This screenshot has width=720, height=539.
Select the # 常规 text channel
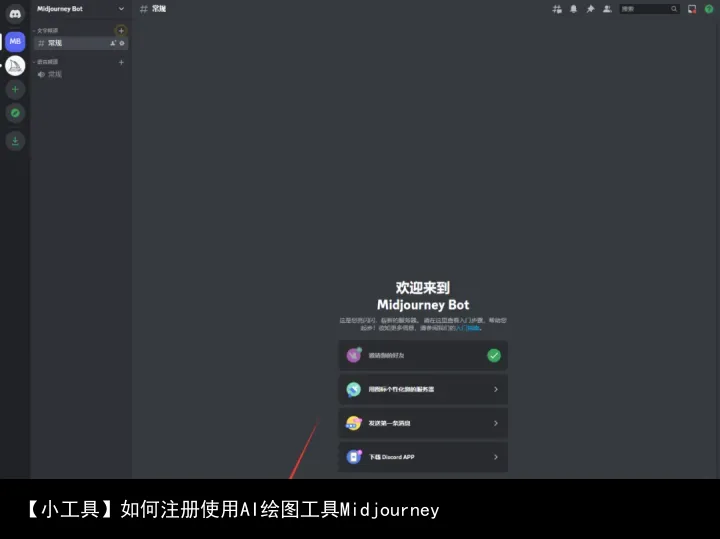81,43
